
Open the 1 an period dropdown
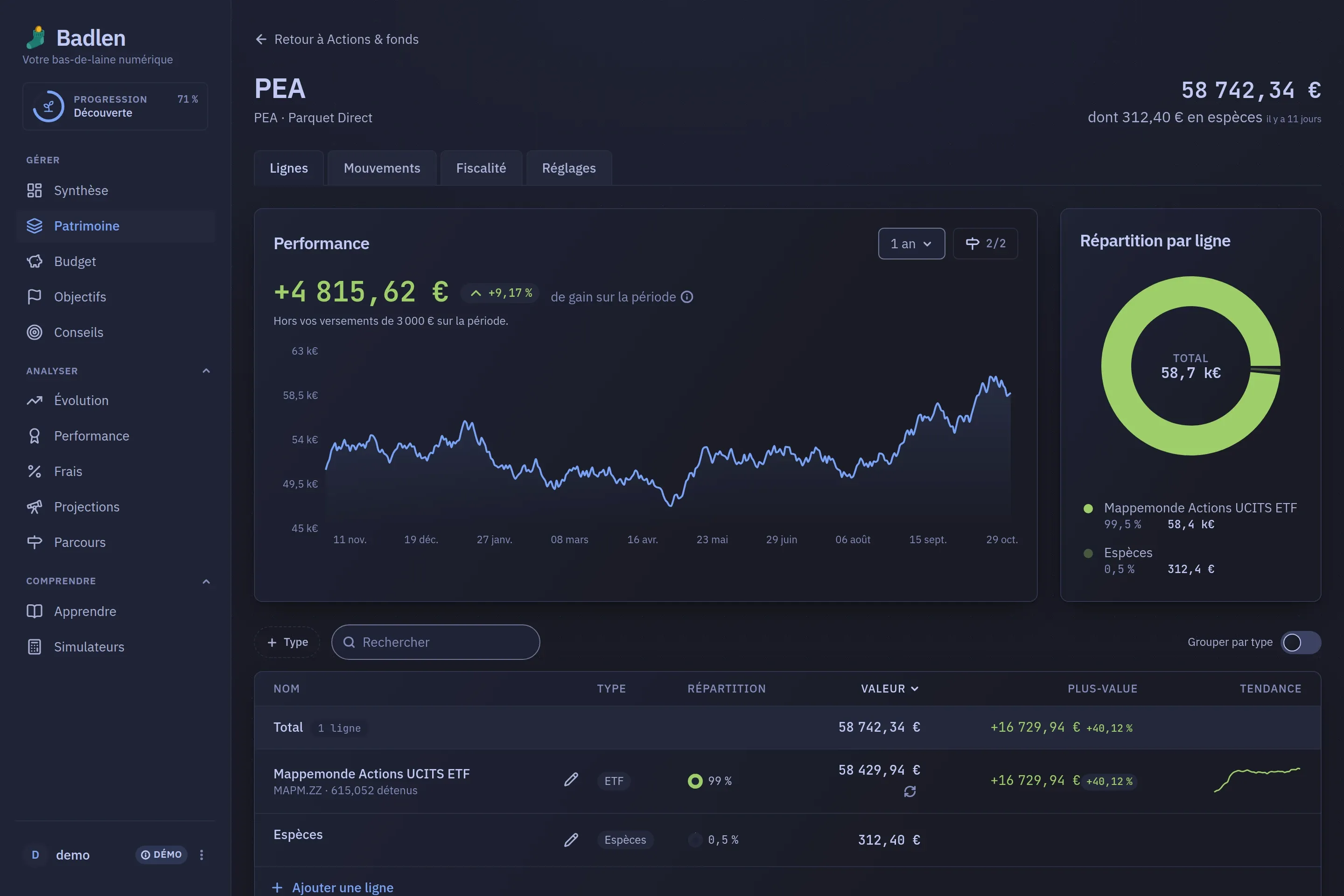pos(911,244)
